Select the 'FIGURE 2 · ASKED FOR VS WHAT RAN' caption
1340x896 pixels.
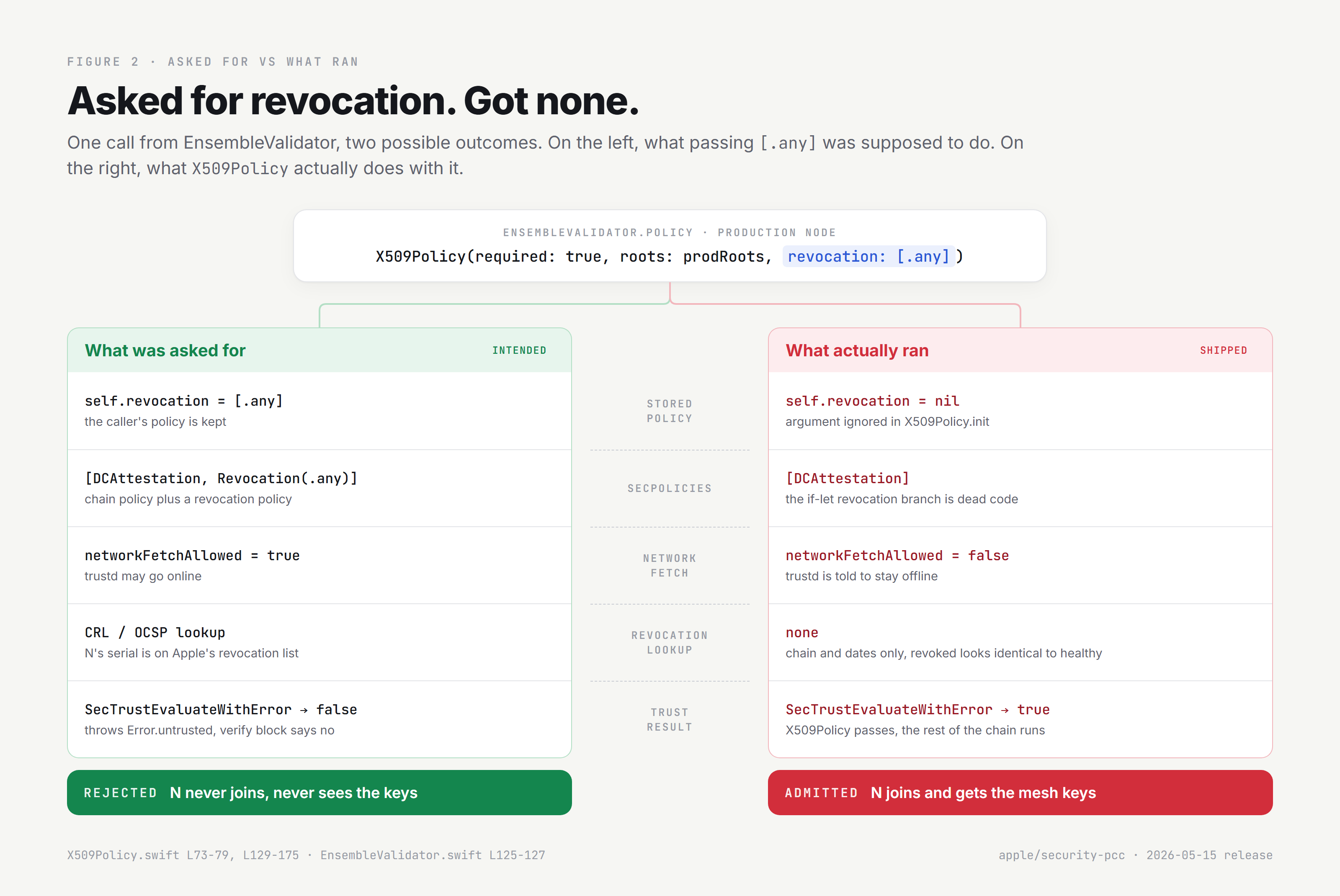pos(213,62)
